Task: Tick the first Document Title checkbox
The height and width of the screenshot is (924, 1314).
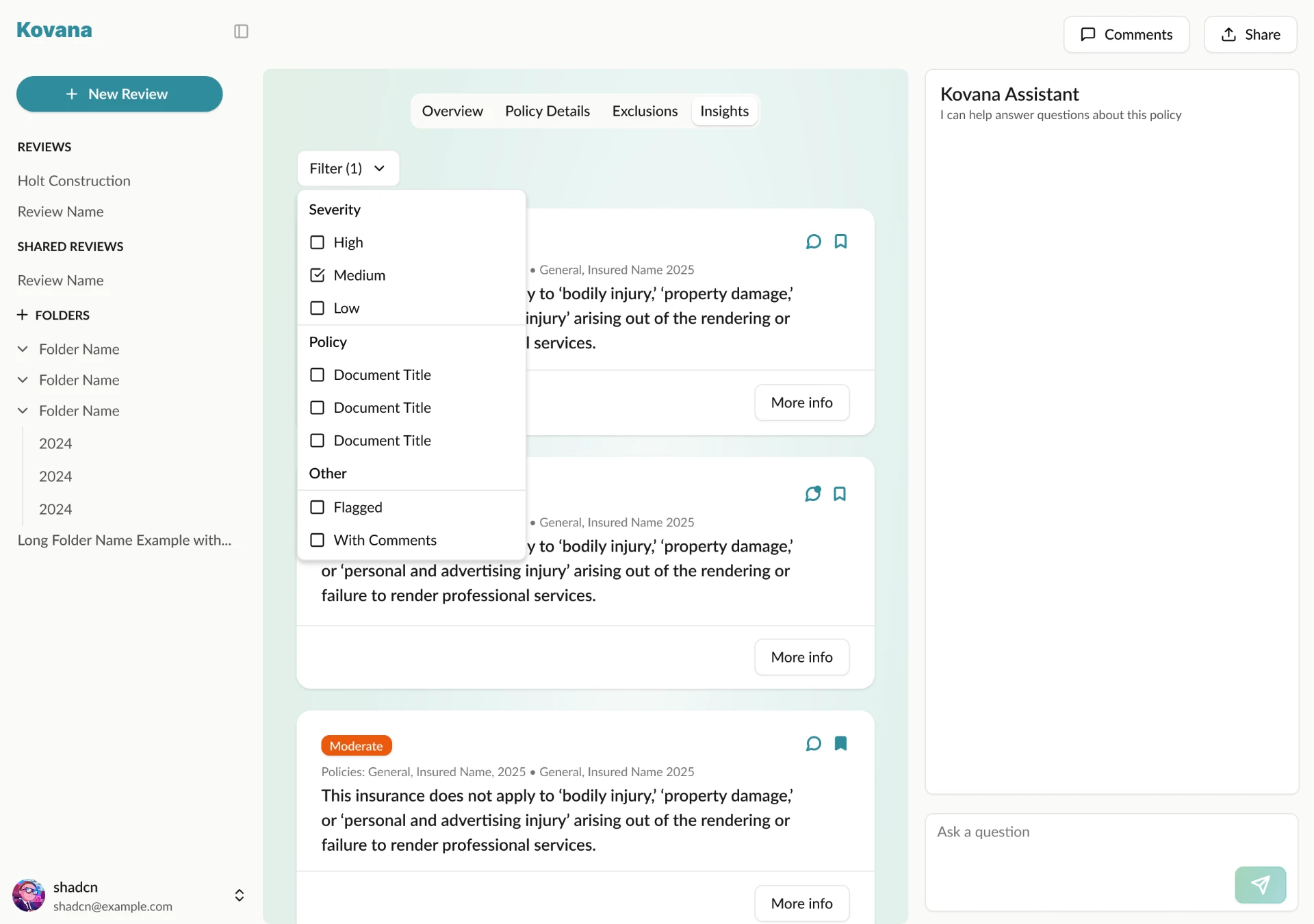Action: [x=317, y=374]
